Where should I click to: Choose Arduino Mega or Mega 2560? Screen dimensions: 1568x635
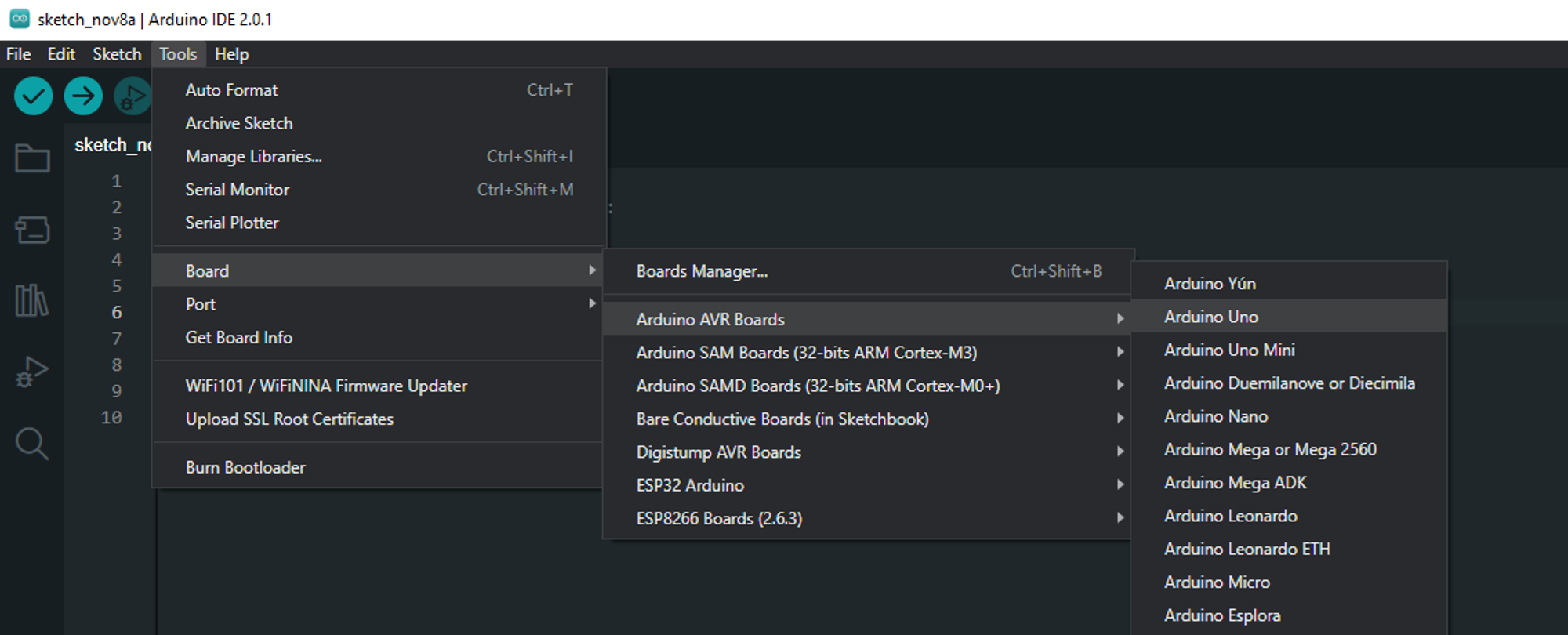1270,449
